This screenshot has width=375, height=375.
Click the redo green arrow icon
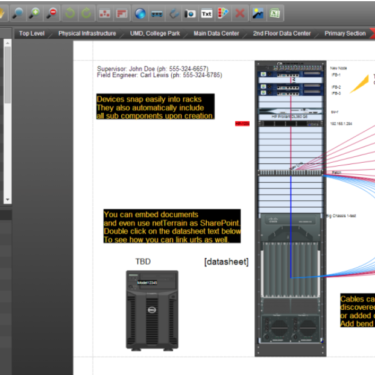(x=86, y=13)
